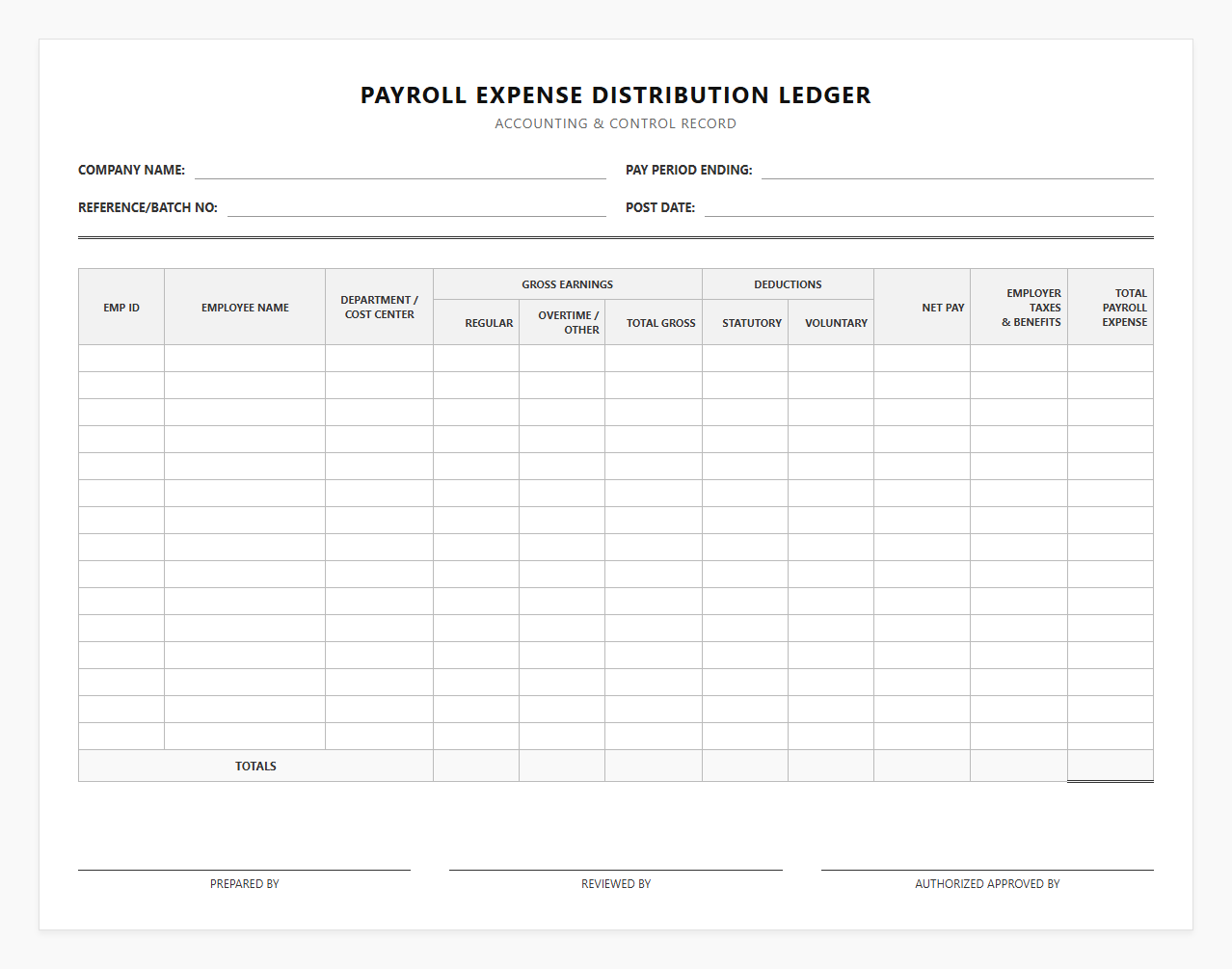Click the first row Emp ID cell
This screenshot has width=1232, height=969.
(121, 359)
